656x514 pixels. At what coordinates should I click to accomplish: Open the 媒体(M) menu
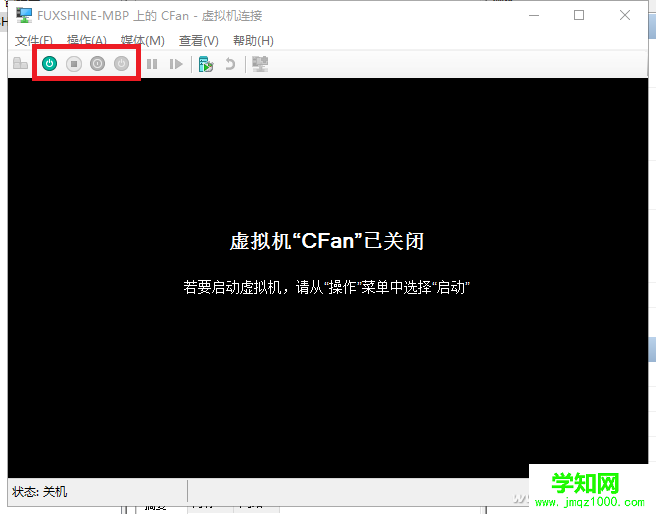coord(143,41)
